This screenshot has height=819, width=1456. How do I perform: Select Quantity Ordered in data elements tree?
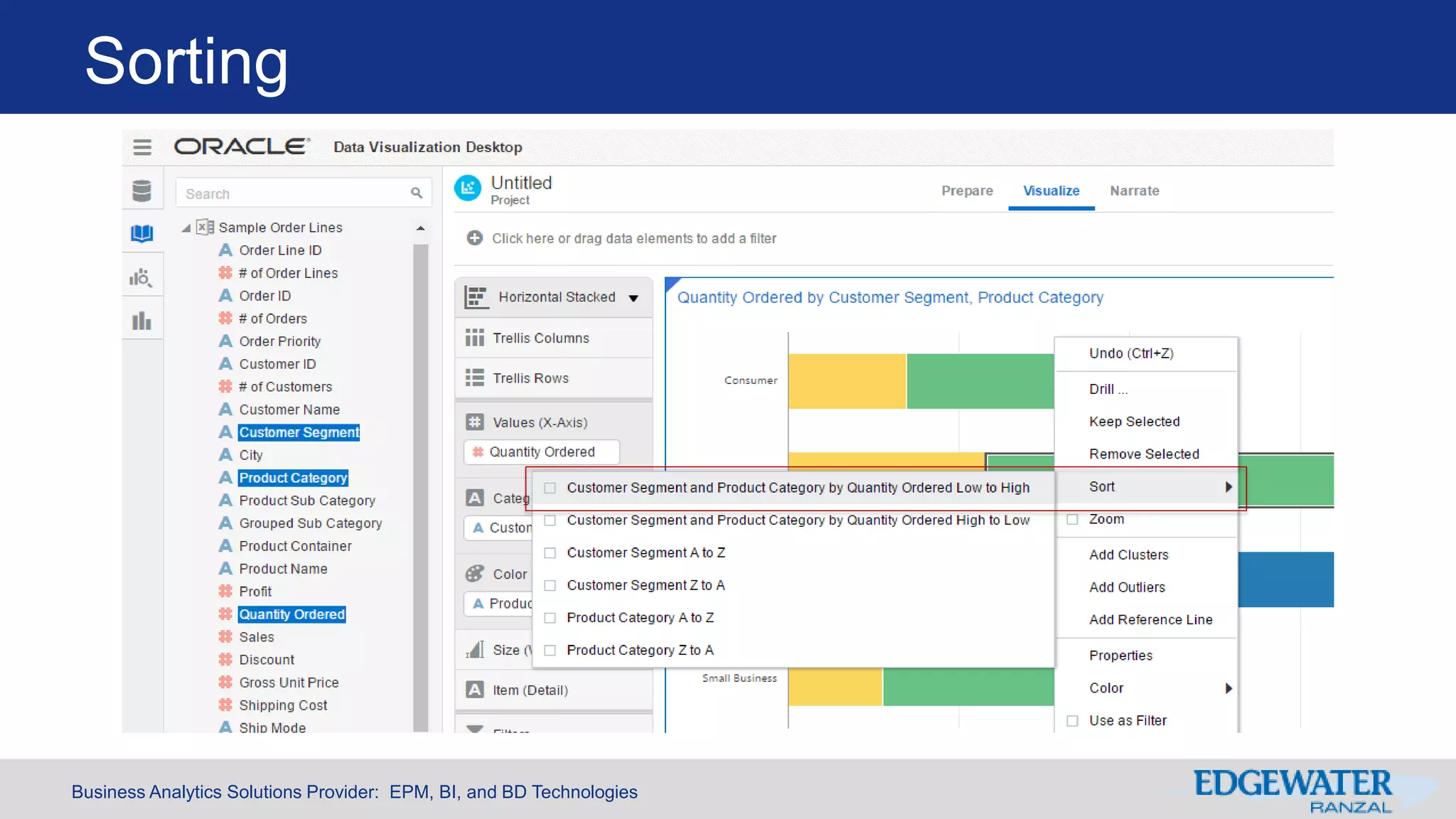(x=292, y=614)
